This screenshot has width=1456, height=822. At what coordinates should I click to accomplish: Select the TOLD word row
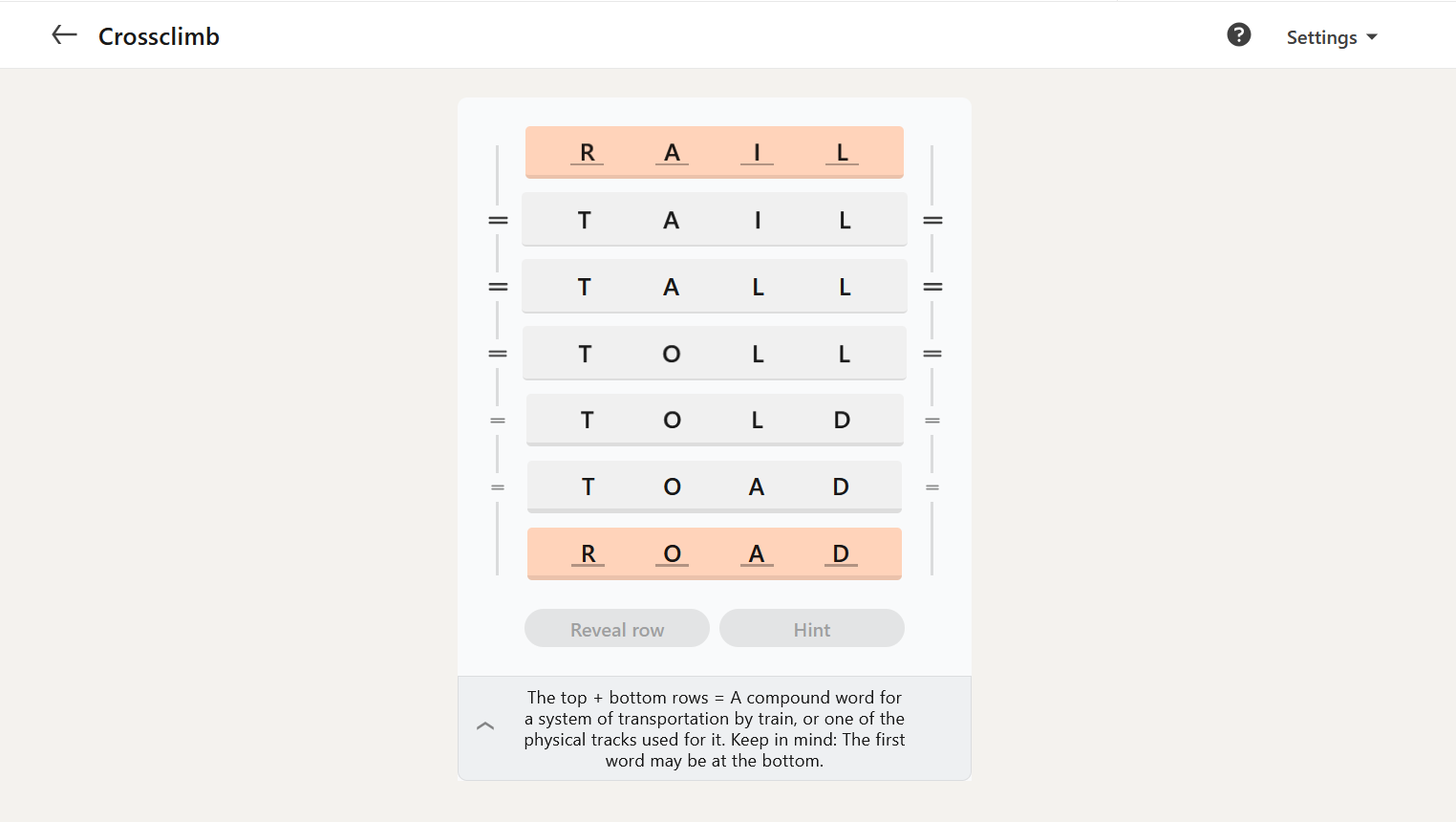(715, 420)
